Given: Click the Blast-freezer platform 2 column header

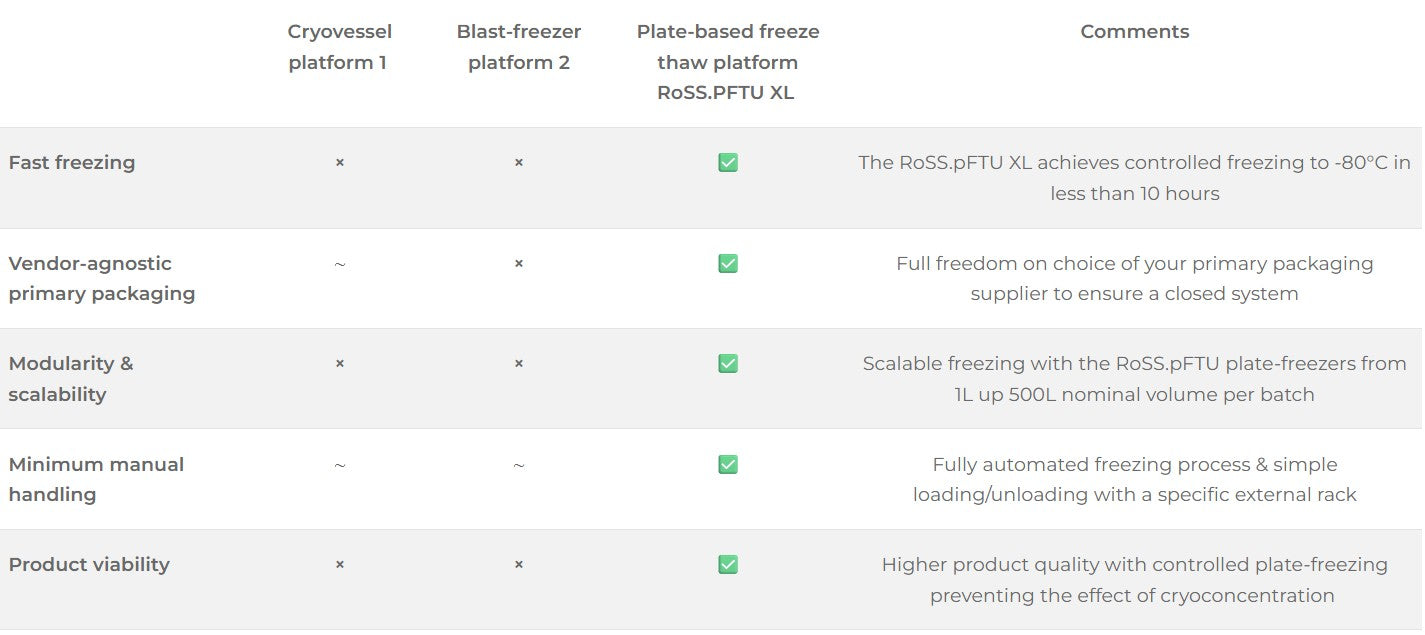Looking at the screenshot, I should click(x=519, y=47).
